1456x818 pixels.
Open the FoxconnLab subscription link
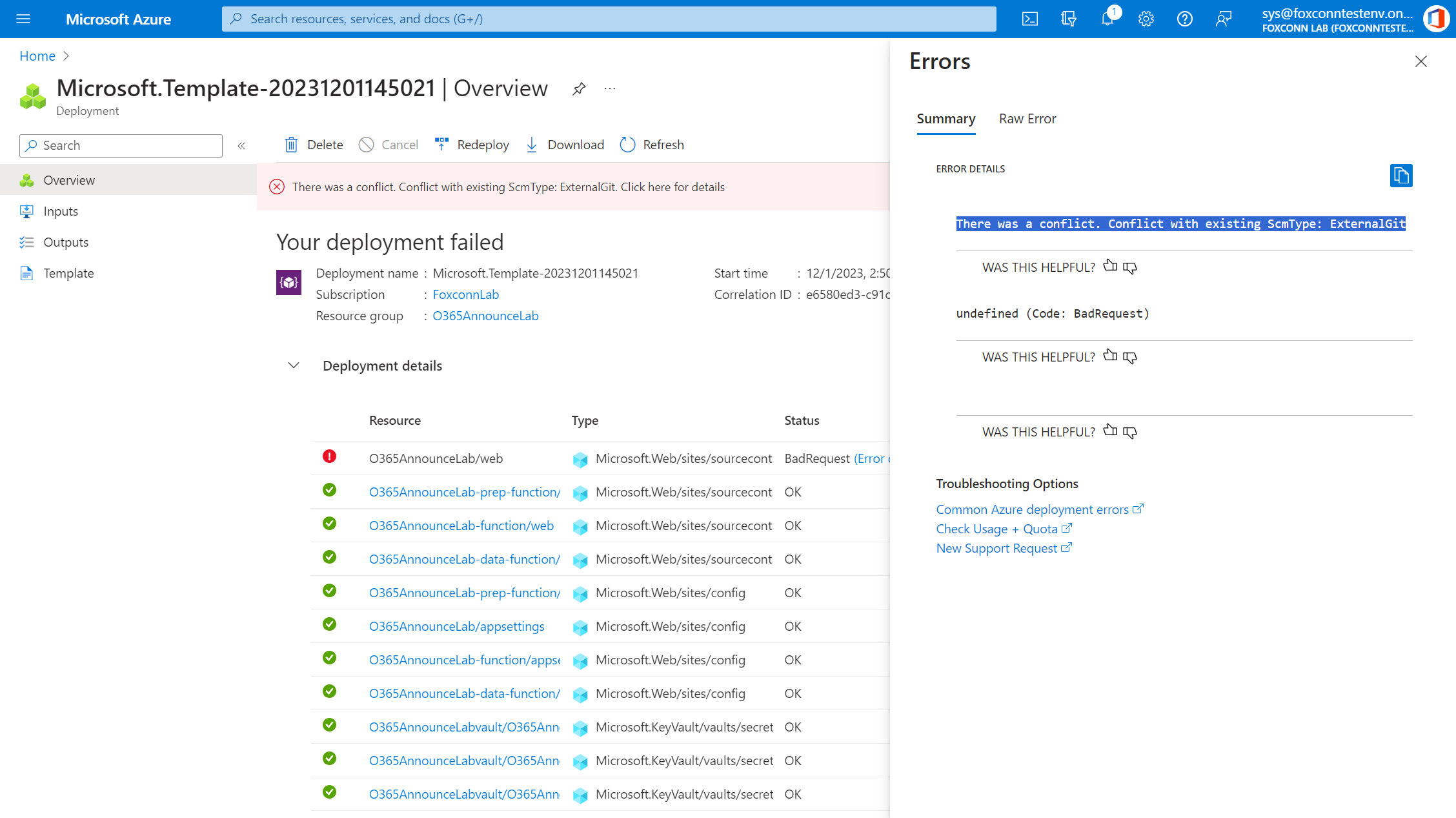(466, 294)
